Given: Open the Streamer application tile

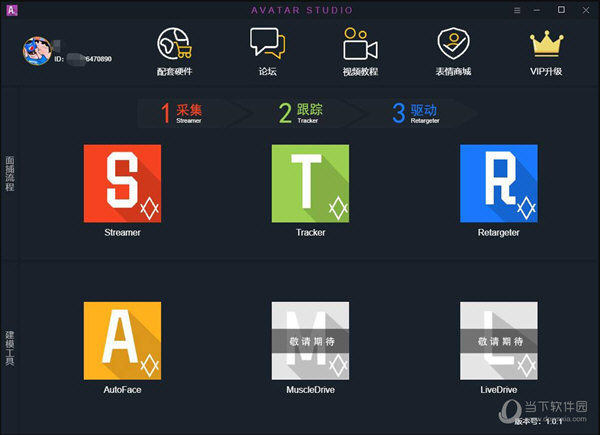Looking at the screenshot, I should [122, 183].
